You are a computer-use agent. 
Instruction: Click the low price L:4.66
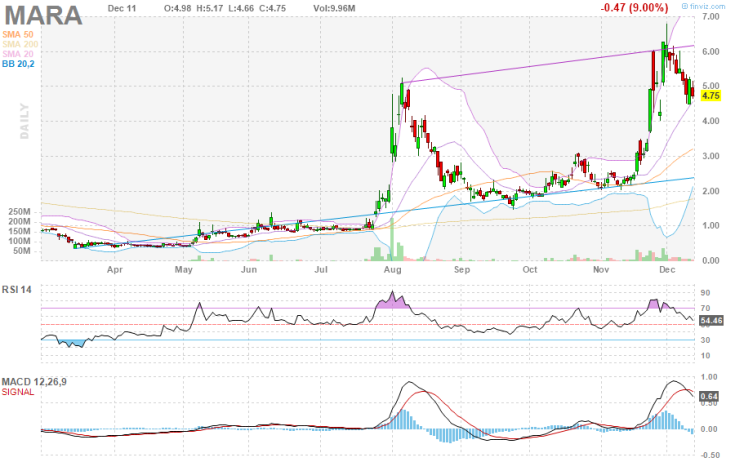tap(241, 8)
